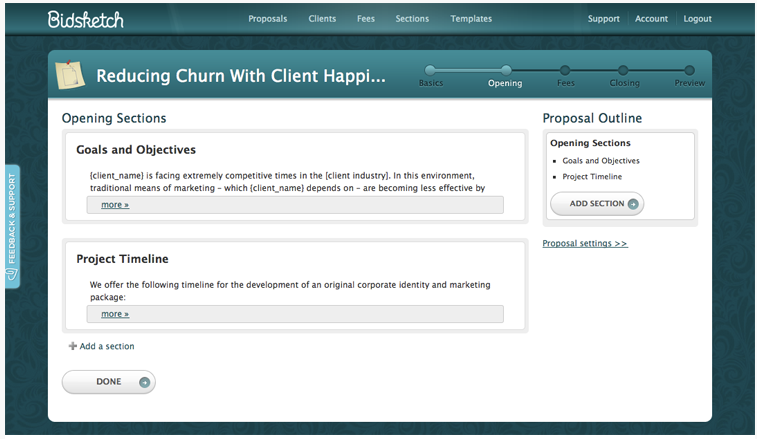Screen dimensions: 757x439
Task: Open Proposal settings link
Action: (585, 243)
